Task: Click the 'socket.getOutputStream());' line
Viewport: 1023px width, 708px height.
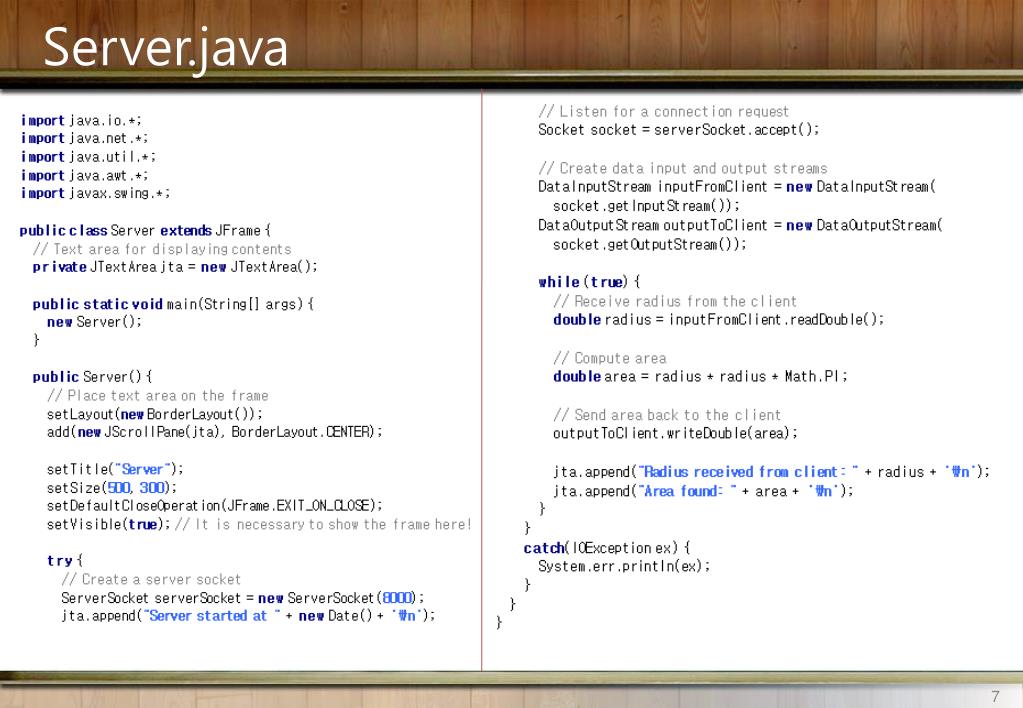Action: (x=650, y=245)
